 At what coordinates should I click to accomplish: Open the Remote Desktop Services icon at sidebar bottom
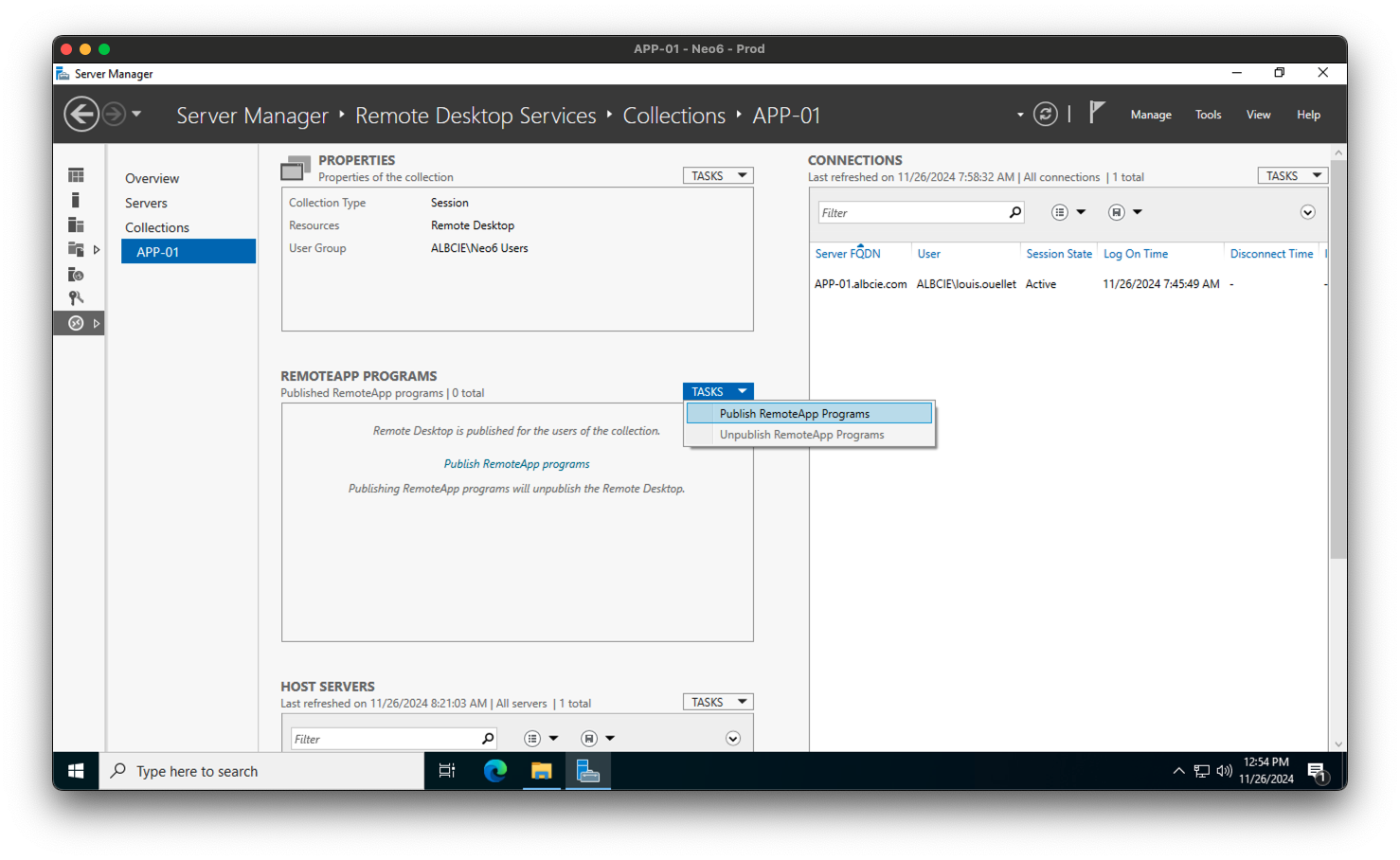coord(76,322)
